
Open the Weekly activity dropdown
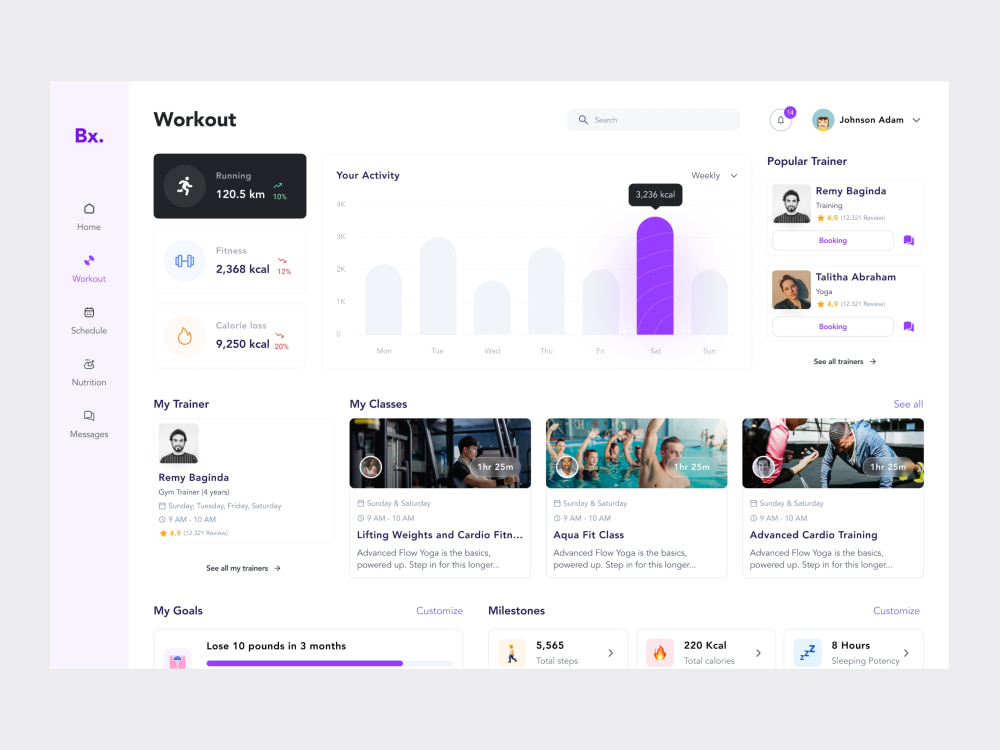click(714, 175)
